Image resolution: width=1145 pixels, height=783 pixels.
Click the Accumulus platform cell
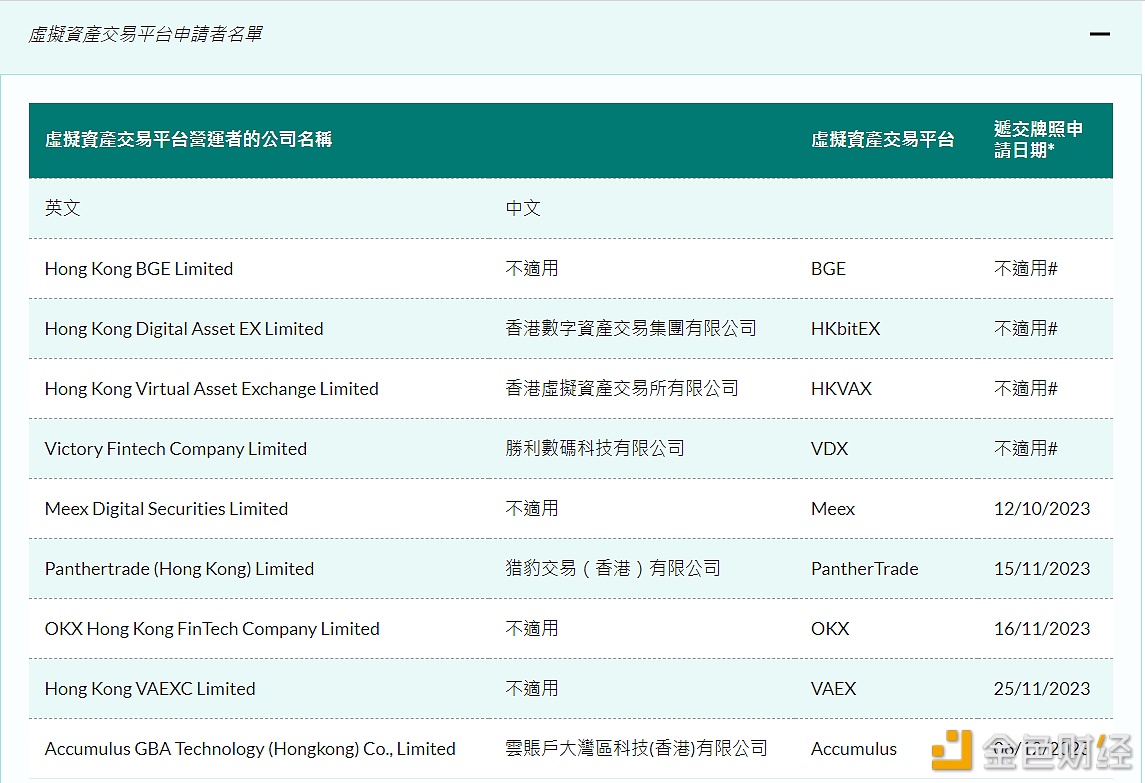[854, 749]
